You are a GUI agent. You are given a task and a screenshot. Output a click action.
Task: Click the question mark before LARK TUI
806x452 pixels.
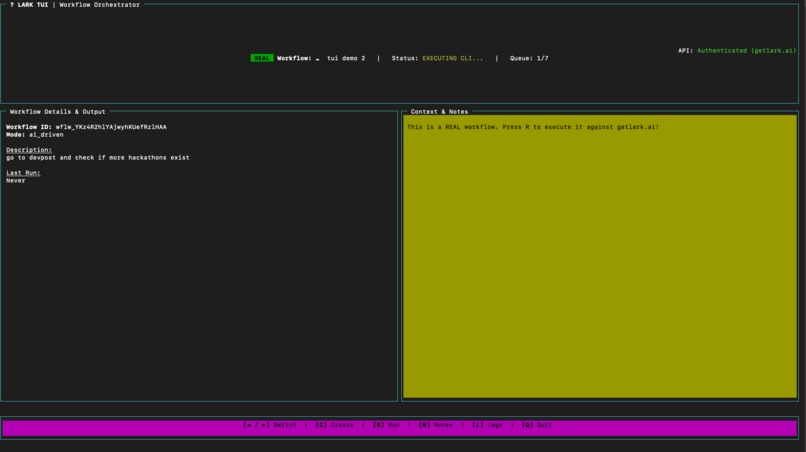pyautogui.click(x=12, y=5)
